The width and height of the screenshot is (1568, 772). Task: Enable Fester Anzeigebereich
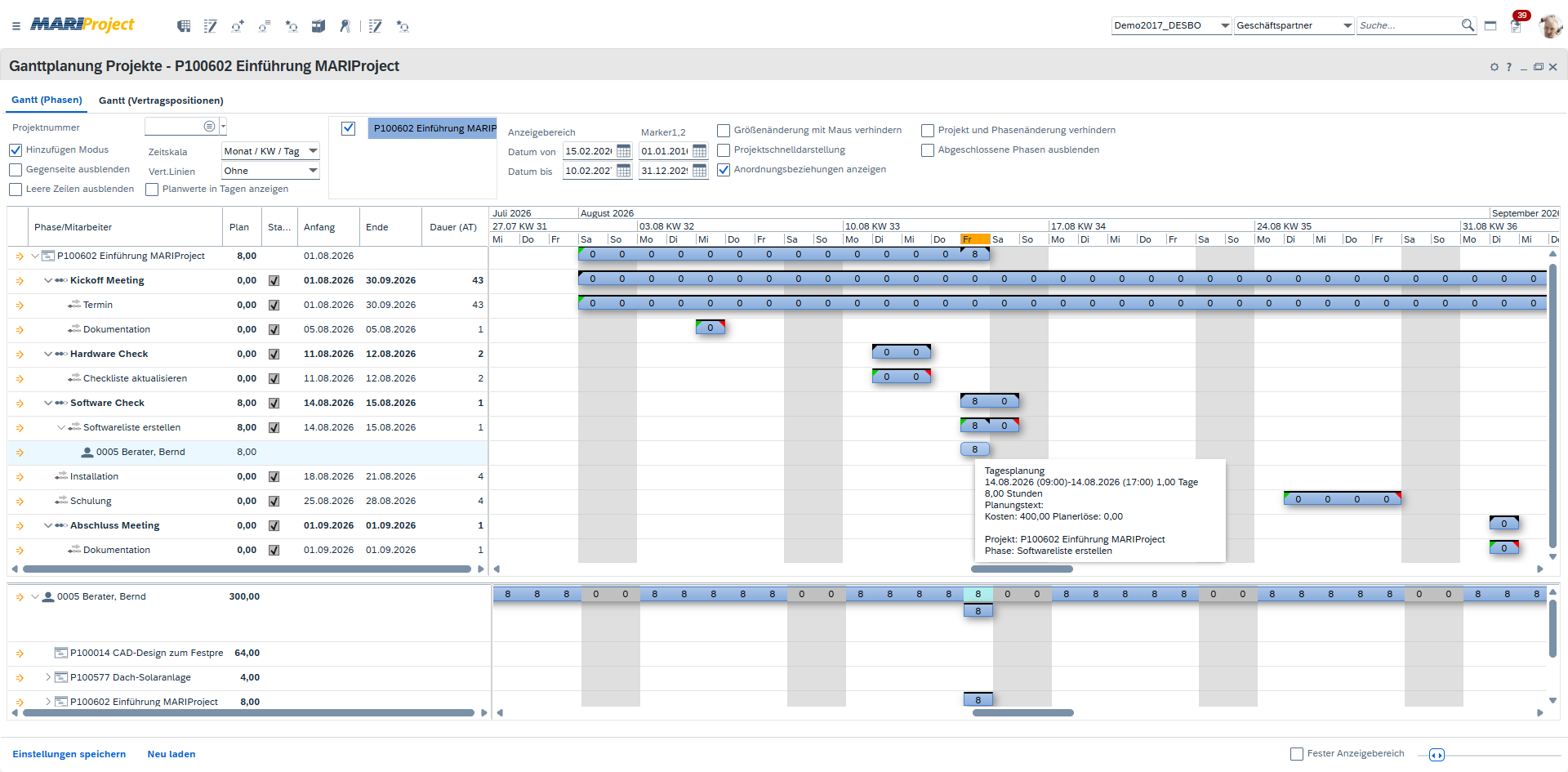[x=1297, y=754]
